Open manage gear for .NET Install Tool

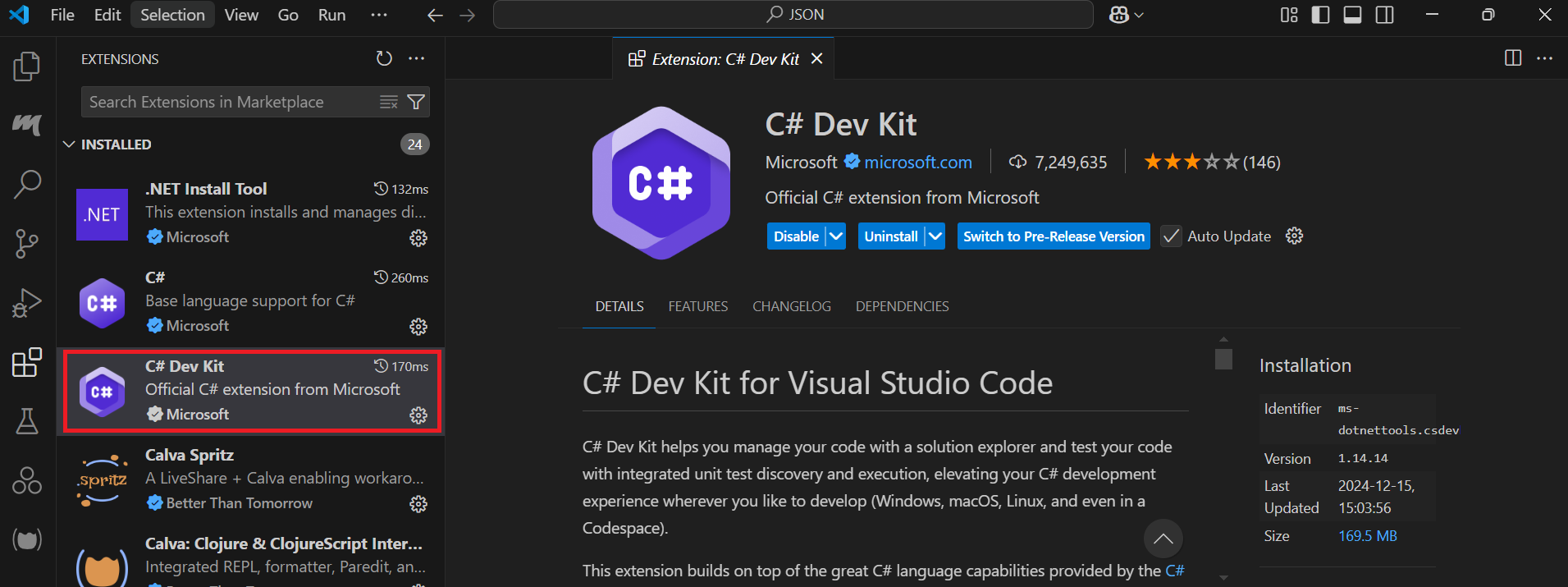pos(418,238)
